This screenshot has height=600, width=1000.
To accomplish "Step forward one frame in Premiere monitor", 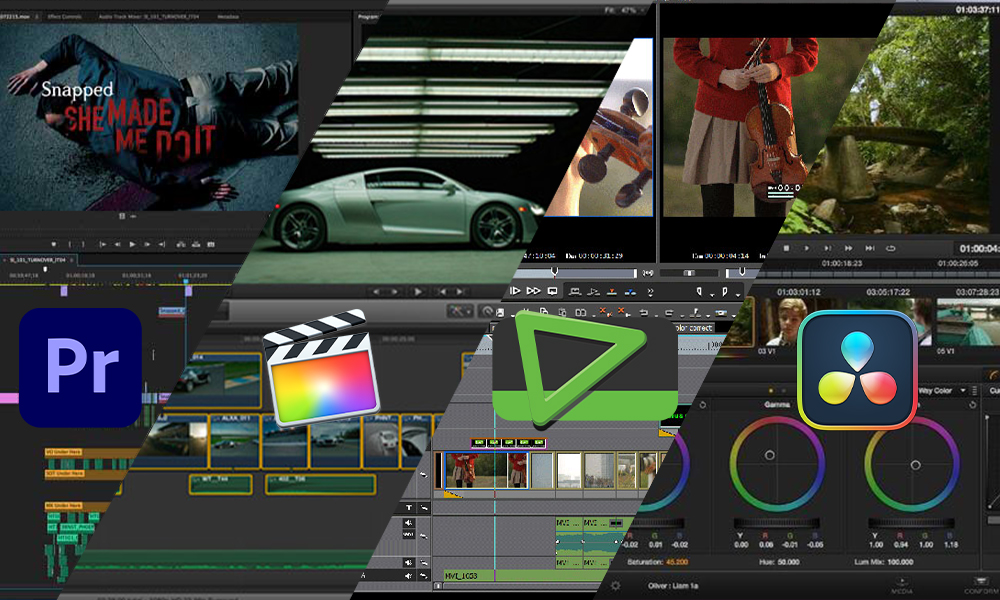I will [x=147, y=244].
